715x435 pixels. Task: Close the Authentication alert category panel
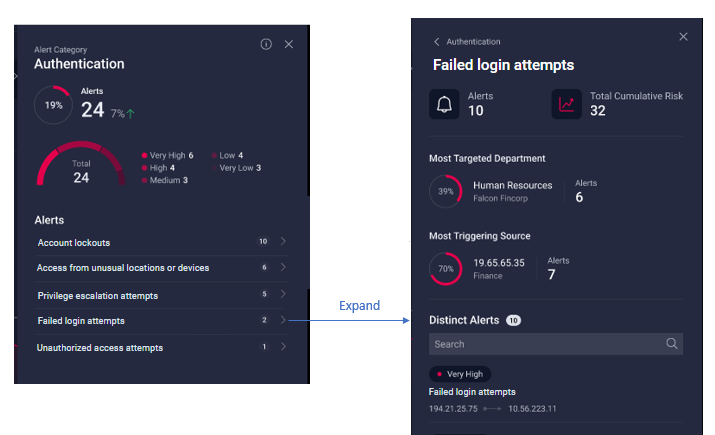[x=289, y=44]
